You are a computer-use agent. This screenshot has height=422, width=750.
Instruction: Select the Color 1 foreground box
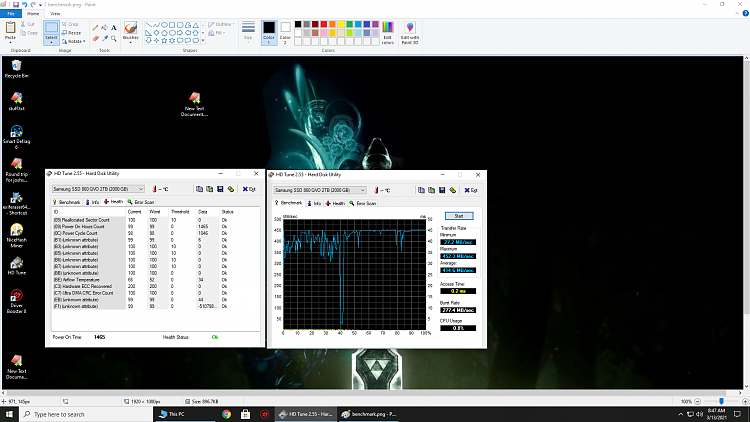pyautogui.click(x=269, y=33)
